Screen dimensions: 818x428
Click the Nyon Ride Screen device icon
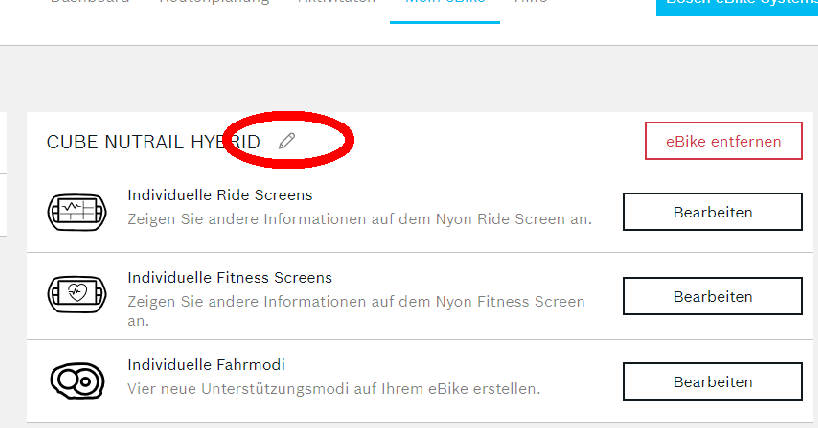coord(76,212)
